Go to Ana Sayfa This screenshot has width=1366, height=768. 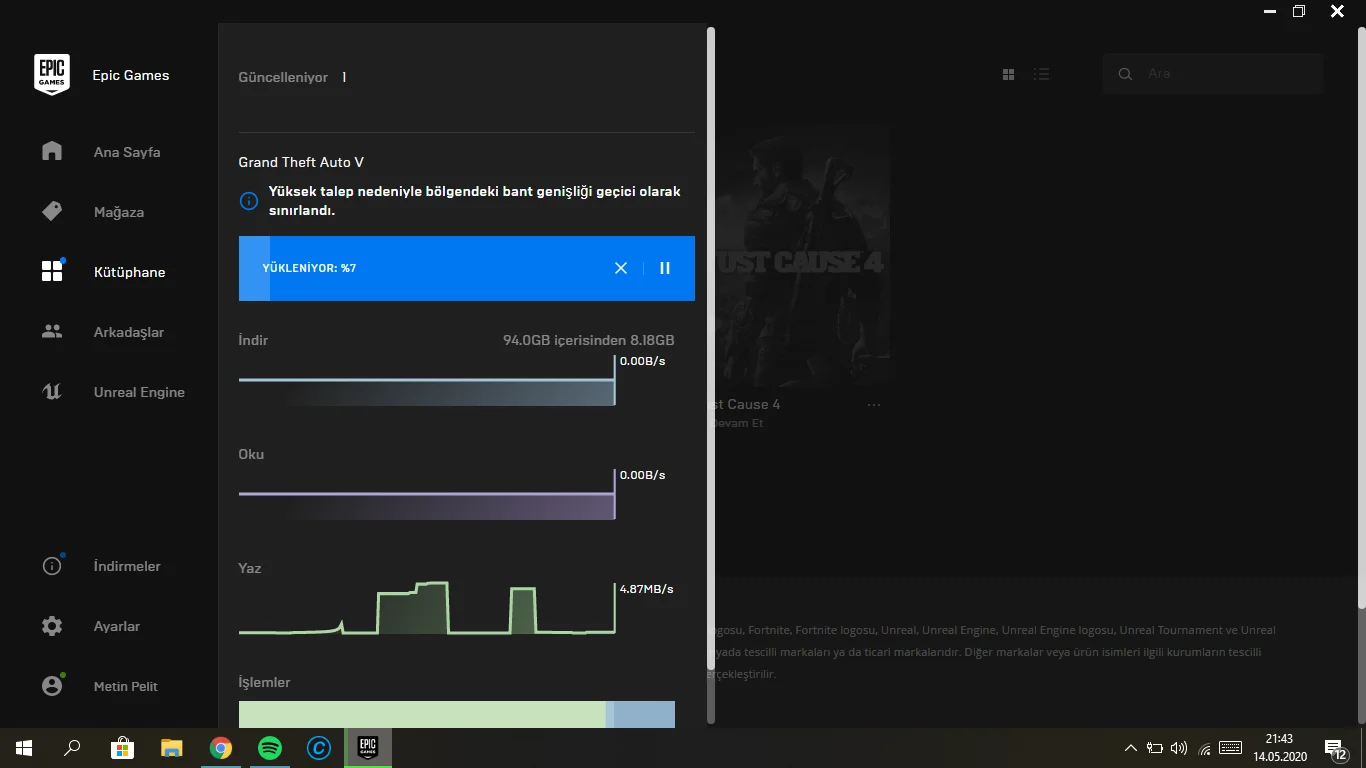(127, 152)
